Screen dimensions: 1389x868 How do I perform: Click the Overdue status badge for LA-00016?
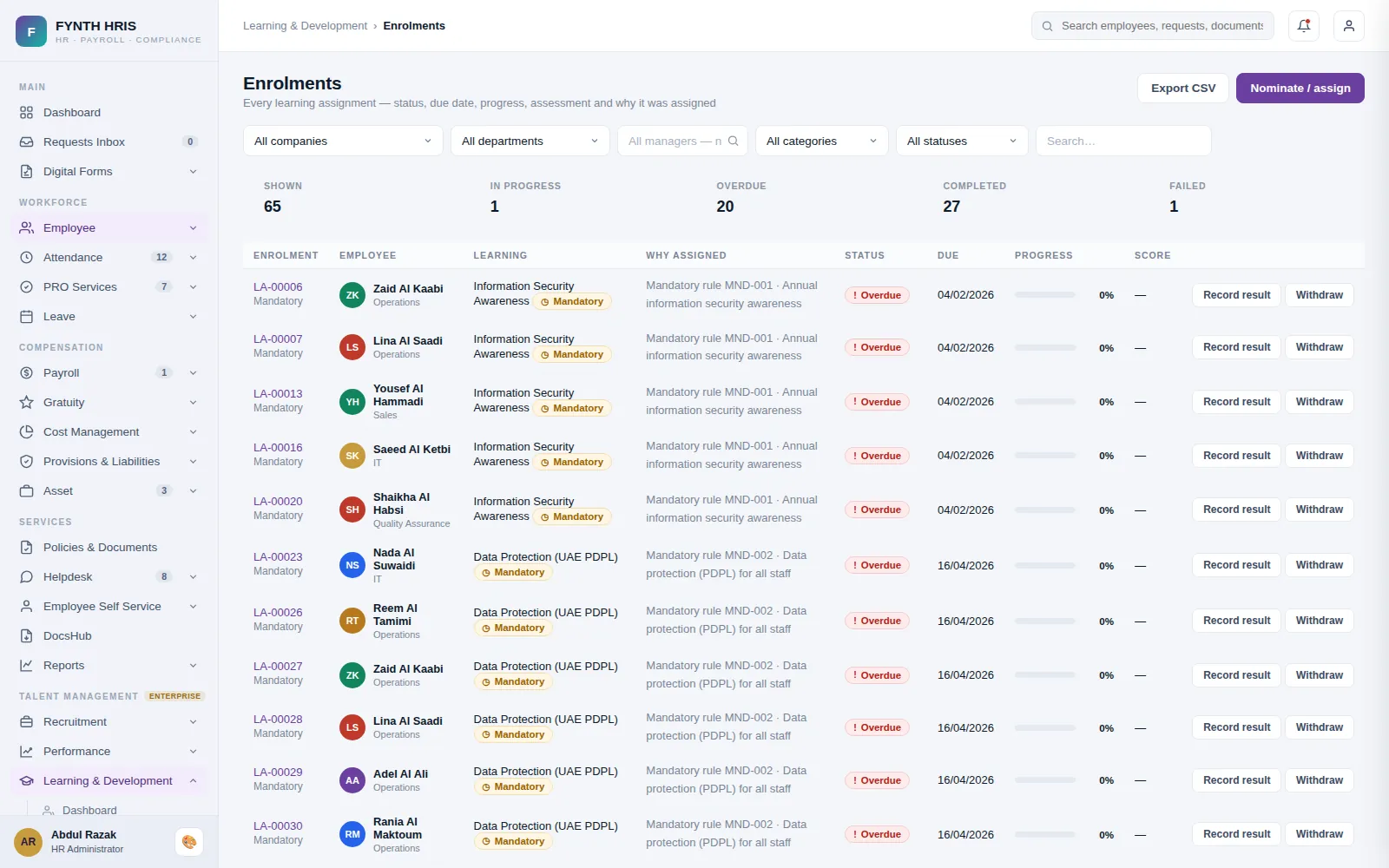(x=877, y=456)
